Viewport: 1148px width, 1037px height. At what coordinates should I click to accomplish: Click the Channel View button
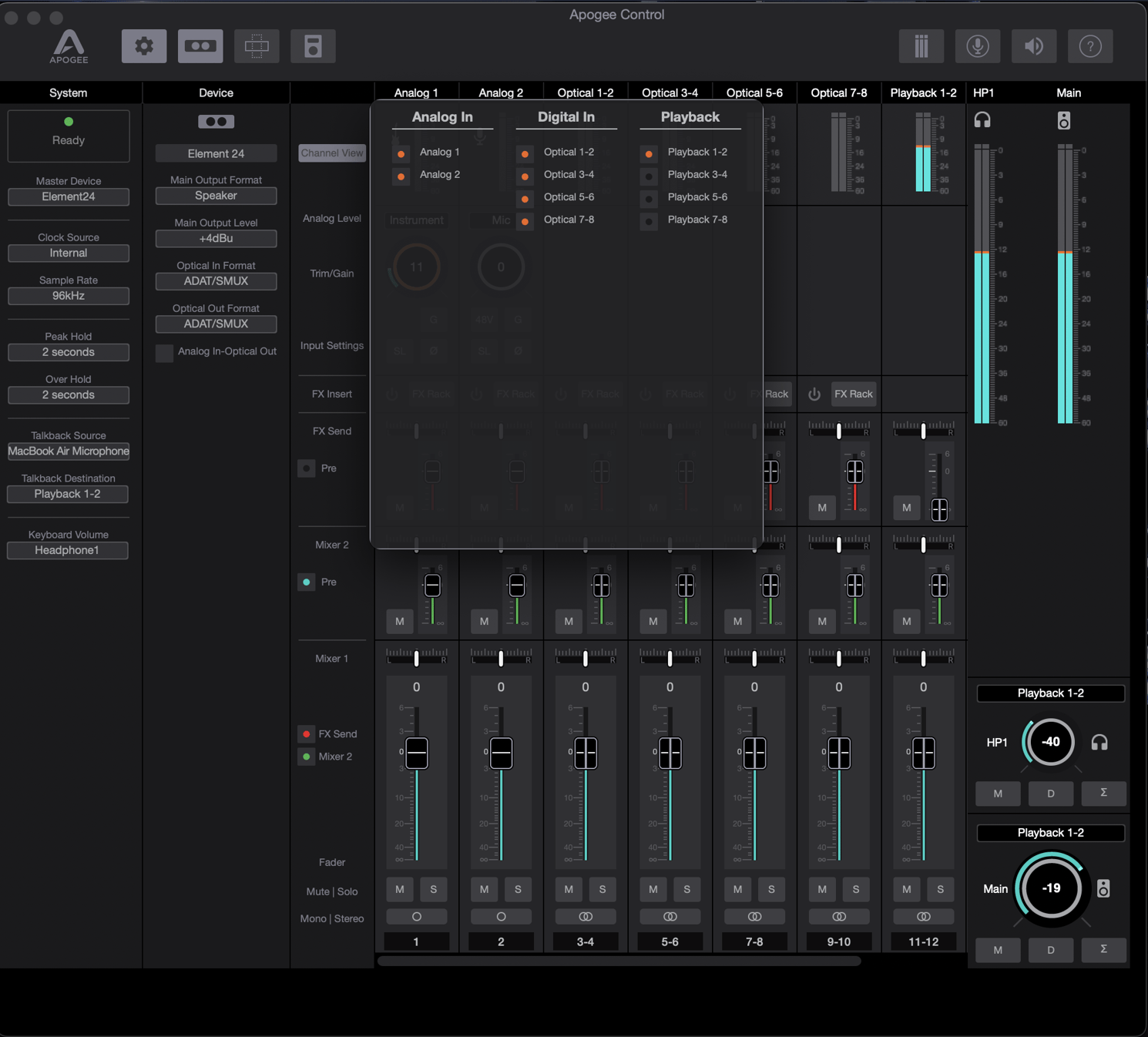[332, 153]
